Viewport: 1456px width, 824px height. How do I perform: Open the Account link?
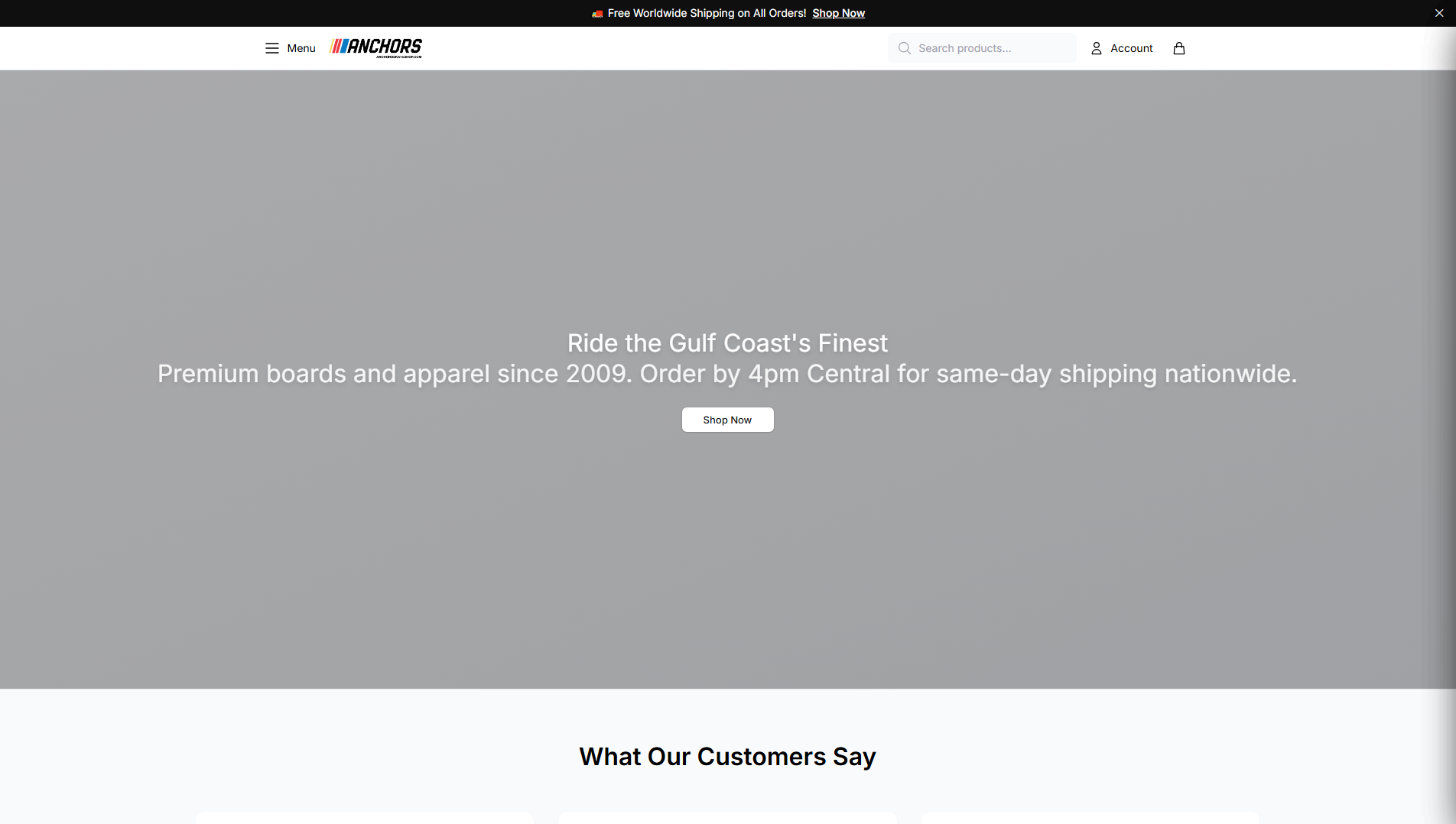tap(1122, 48)
